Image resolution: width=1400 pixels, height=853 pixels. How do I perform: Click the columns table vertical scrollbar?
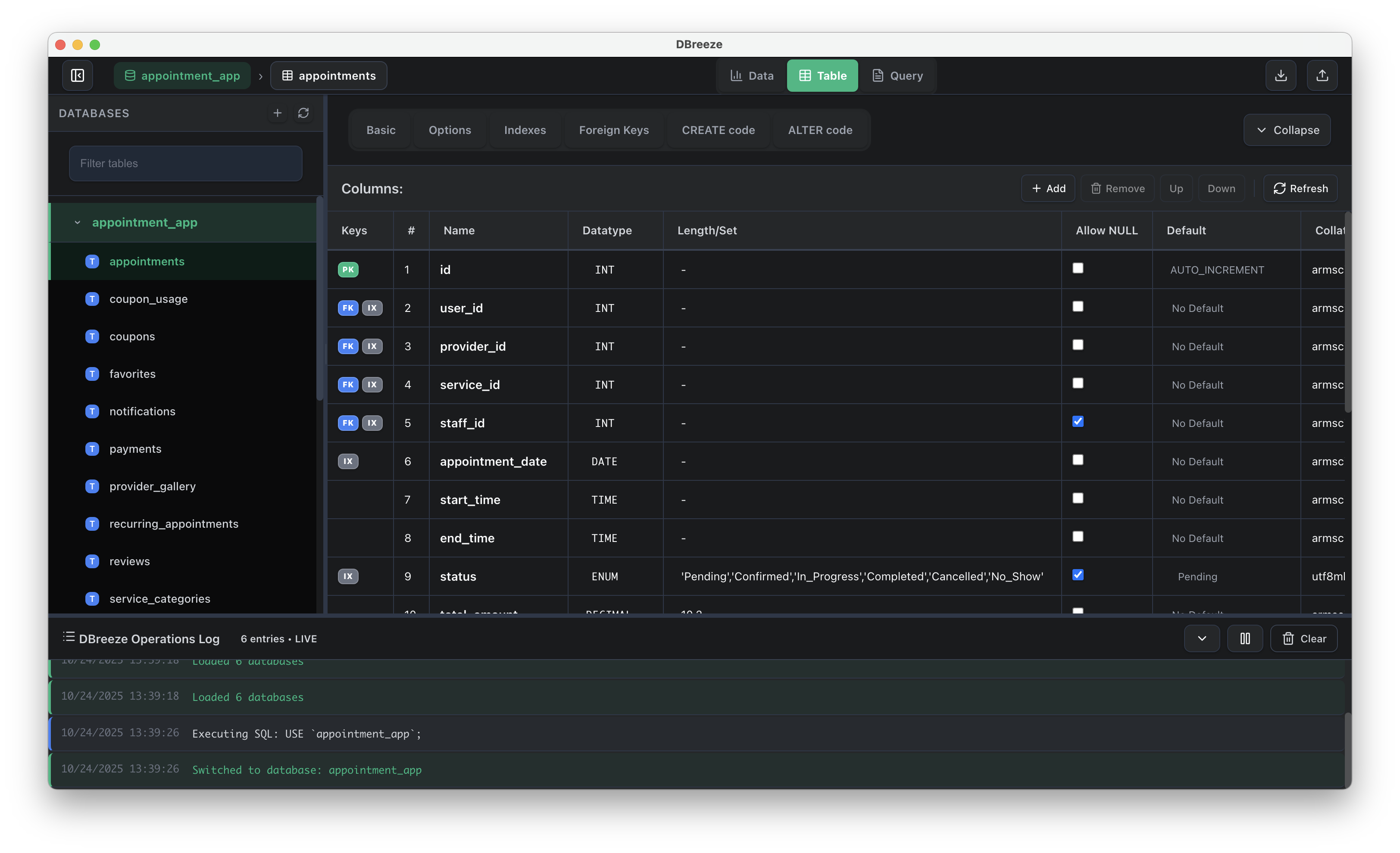1348,312
